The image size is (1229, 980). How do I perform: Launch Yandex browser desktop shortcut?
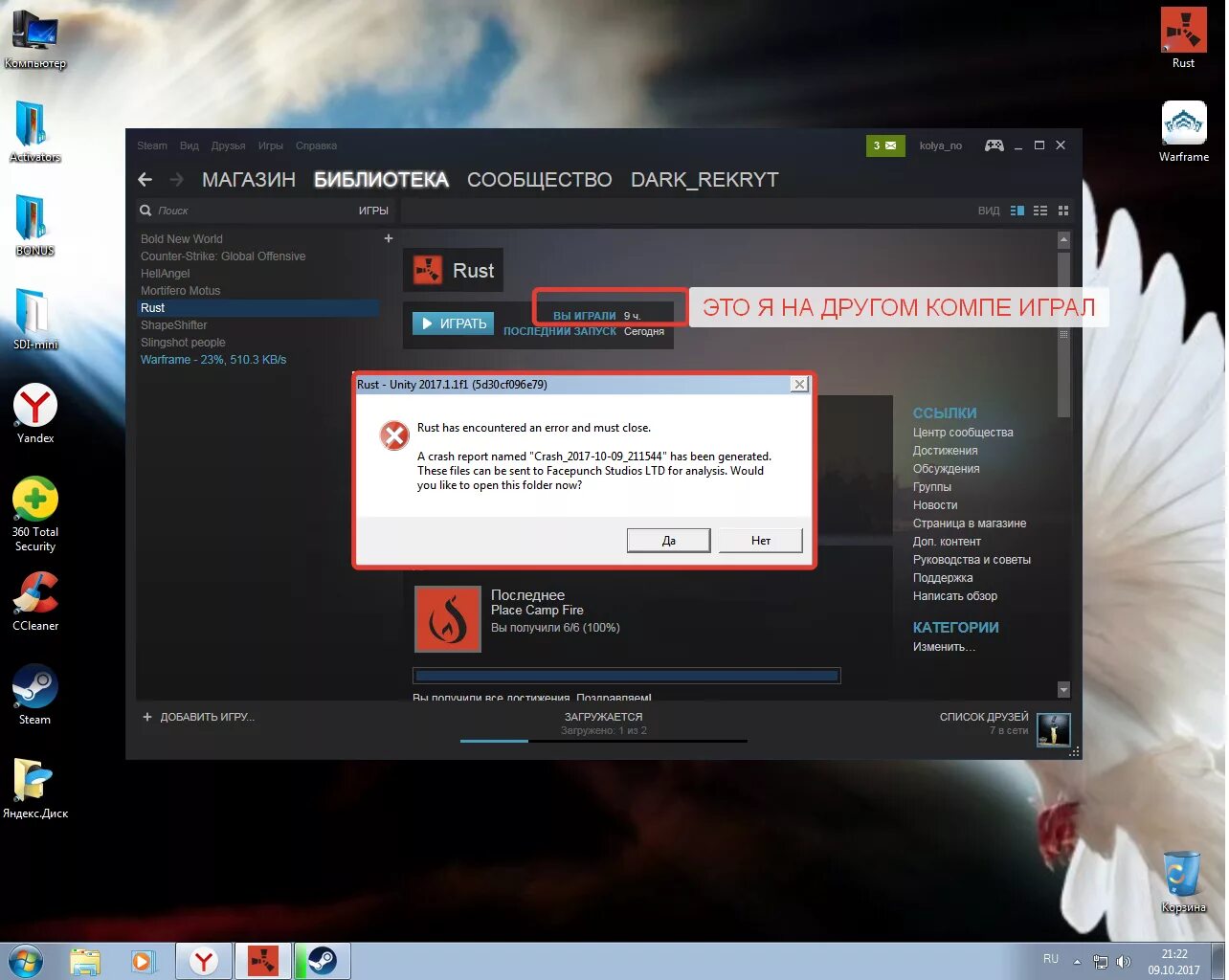click(x=34, y=413)
